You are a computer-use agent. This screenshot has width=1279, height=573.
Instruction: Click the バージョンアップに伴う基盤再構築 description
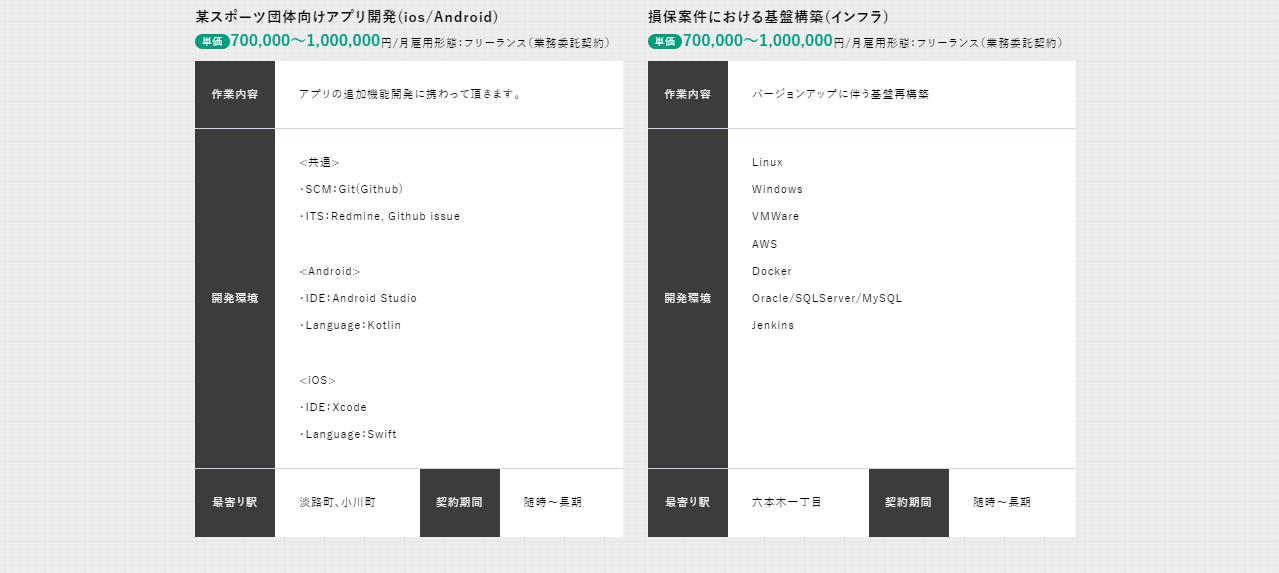[840, 94]
